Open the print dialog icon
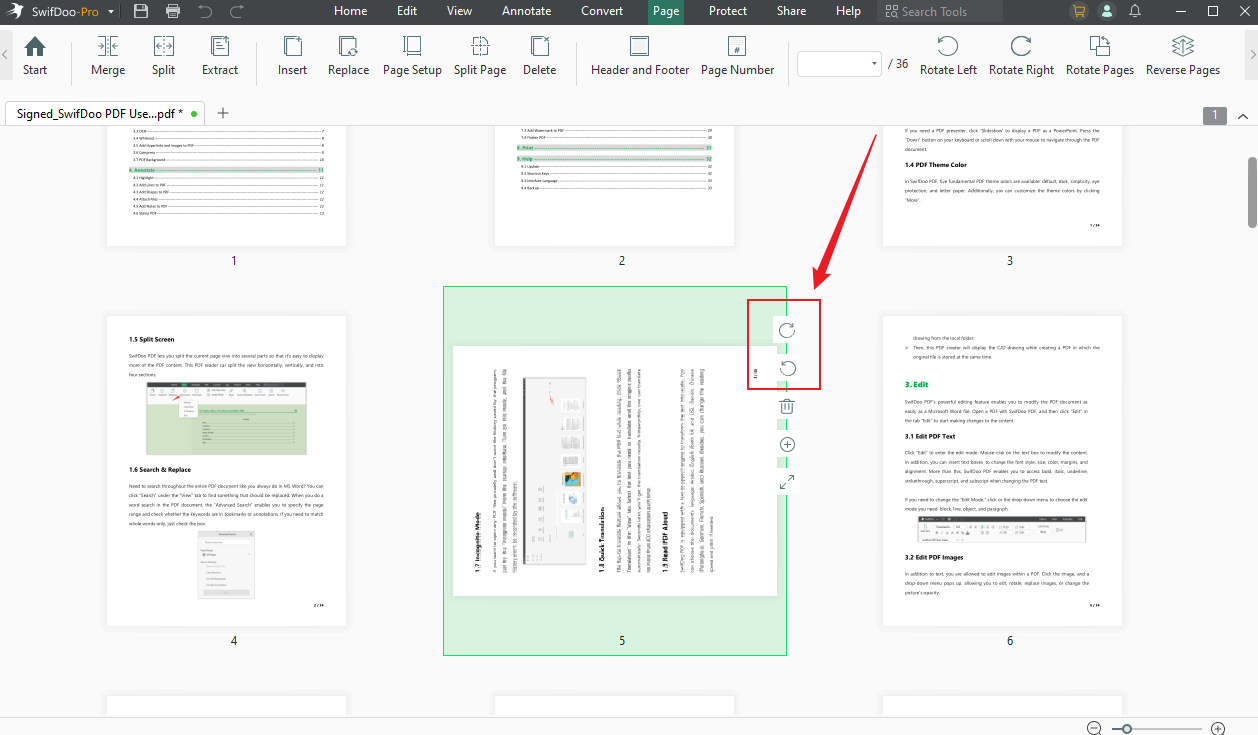The width and height of the screenshot is (1258, 735). click(172, 11)
